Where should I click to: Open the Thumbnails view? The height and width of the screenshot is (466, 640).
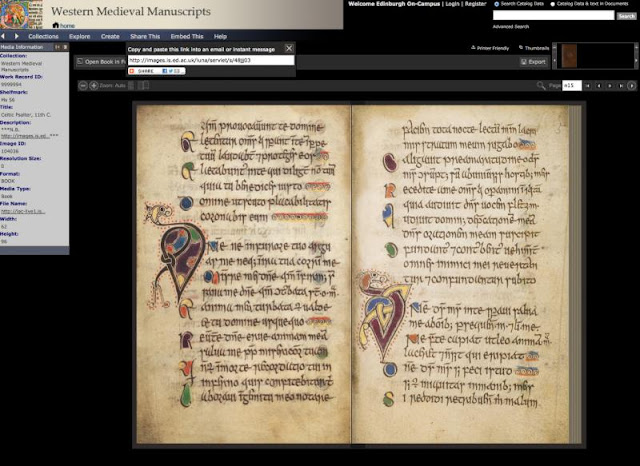point(534,48)
